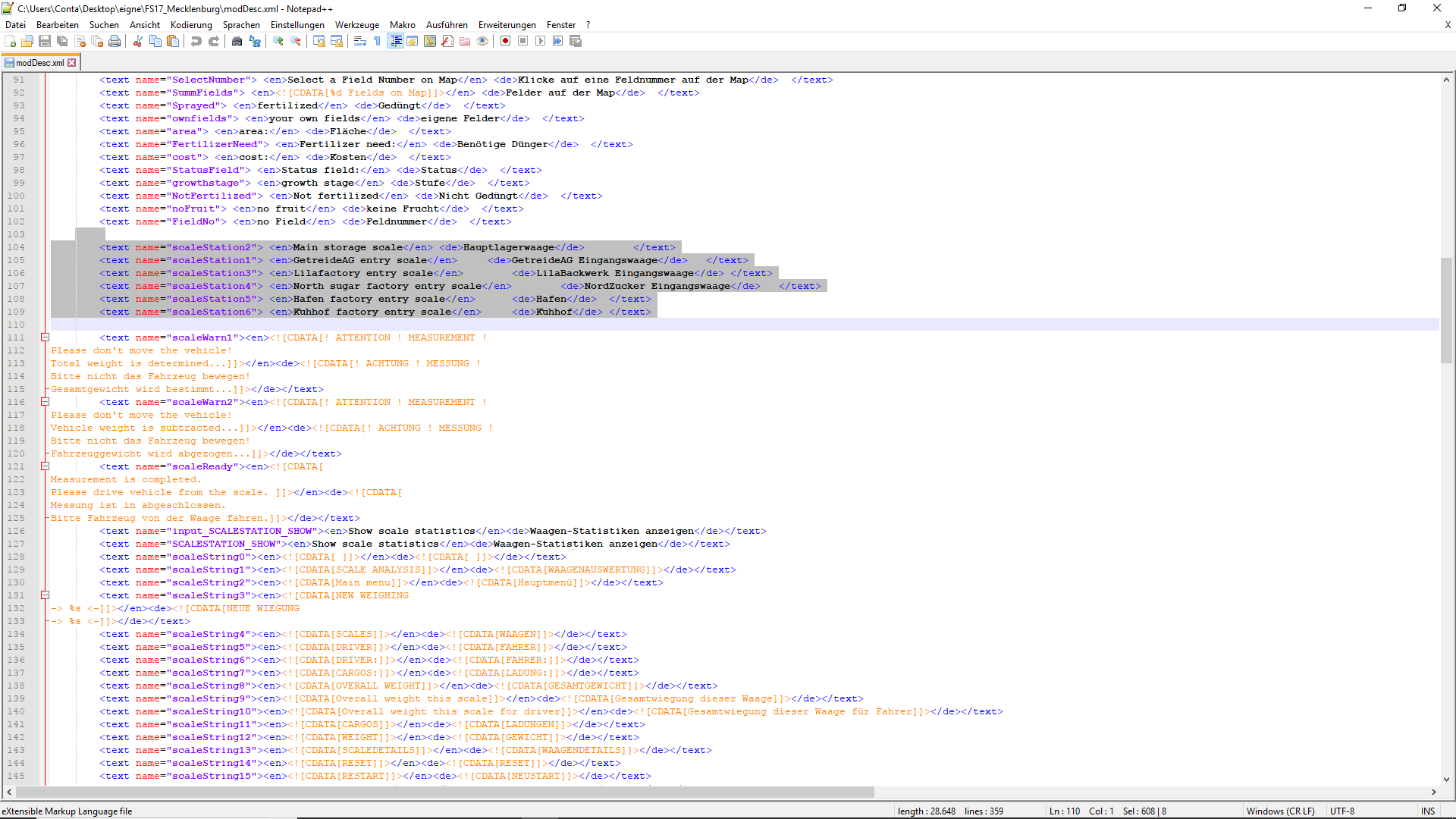The image size is (1456, 819).
Task: Click the Undo arrow icon
Action: coord(196,41)
